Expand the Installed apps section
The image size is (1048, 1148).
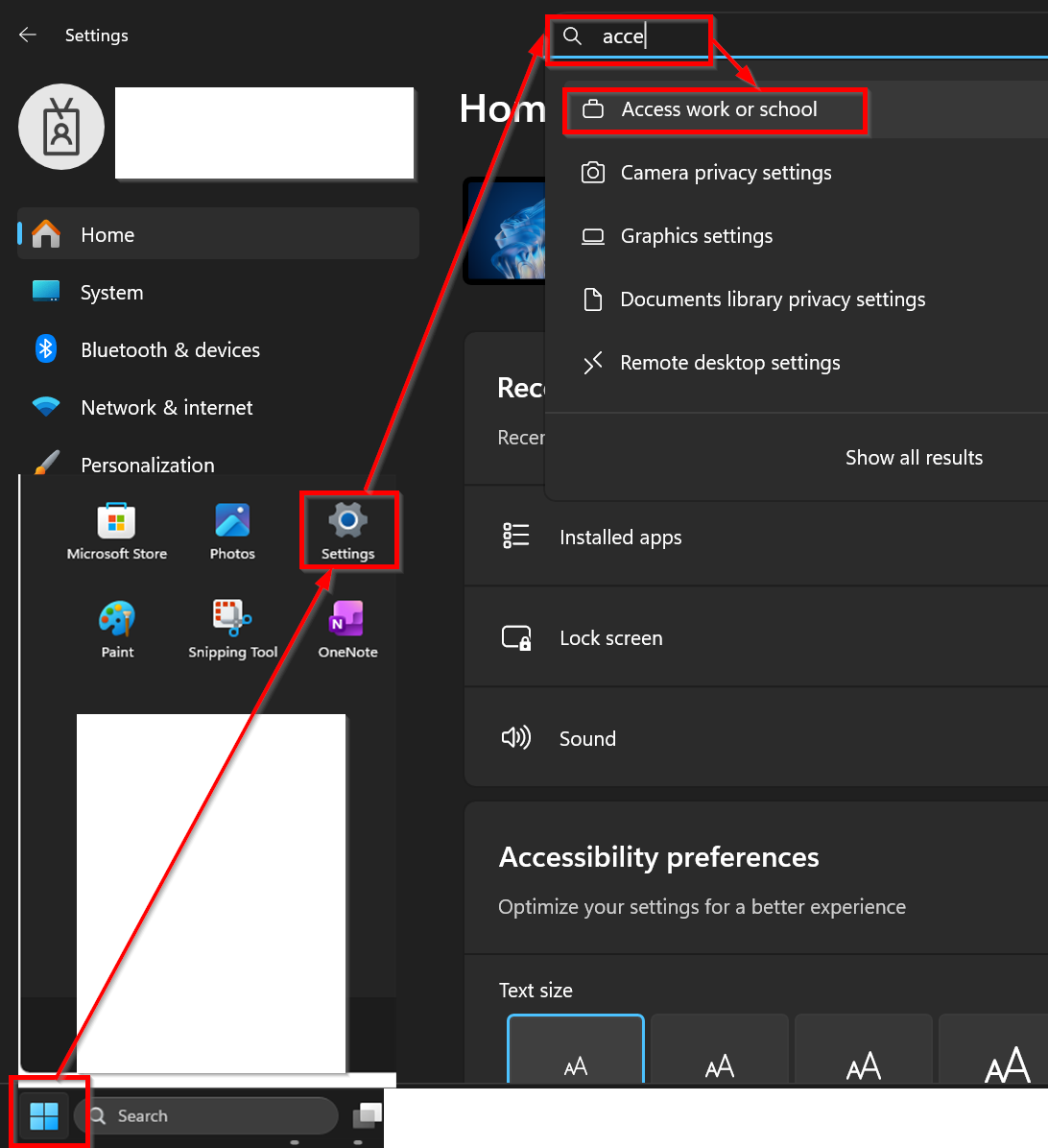620,537
